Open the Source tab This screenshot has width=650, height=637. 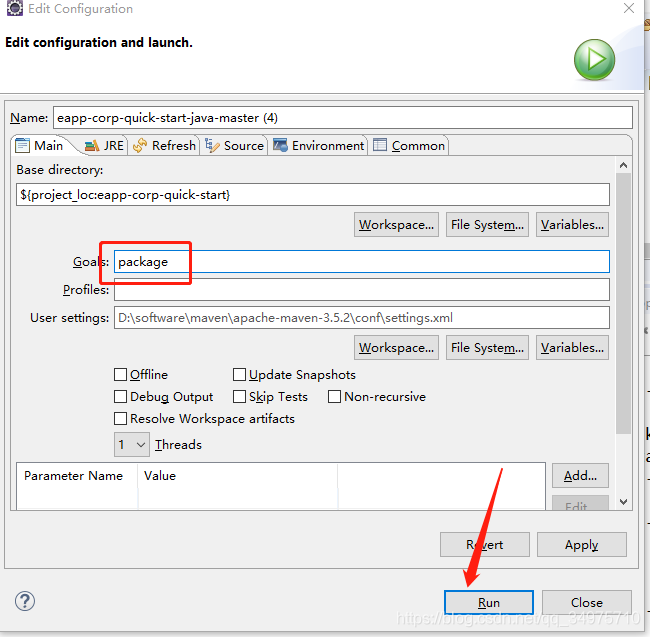click(x=235, y=145)
